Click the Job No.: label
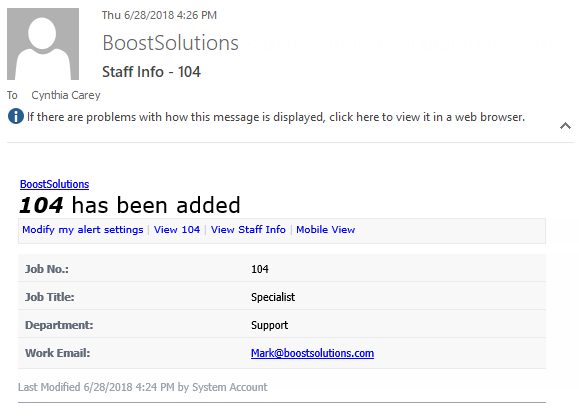This screenshot has height=420, width=579. click(x=47, y=269)
